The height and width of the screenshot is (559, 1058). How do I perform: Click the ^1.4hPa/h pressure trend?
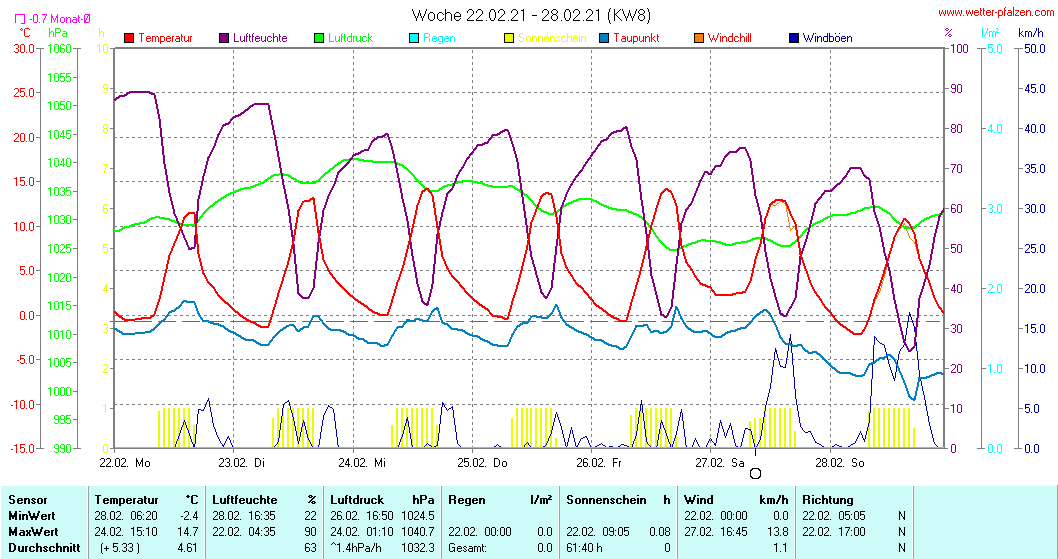(356, 548)
